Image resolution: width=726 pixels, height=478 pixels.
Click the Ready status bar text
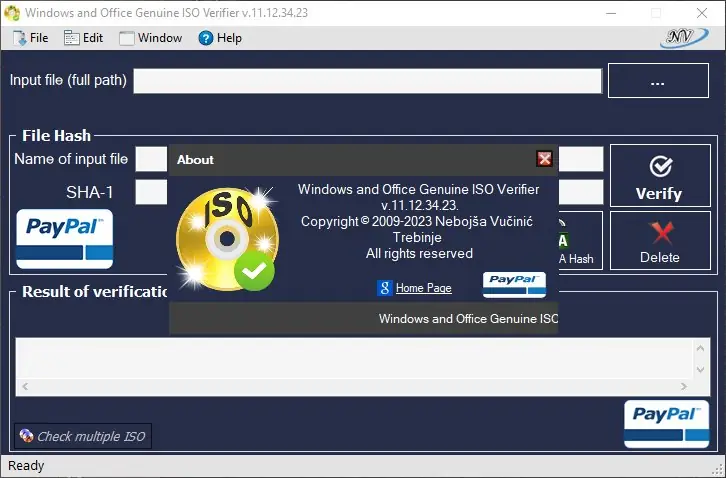[x=26, y=466]
